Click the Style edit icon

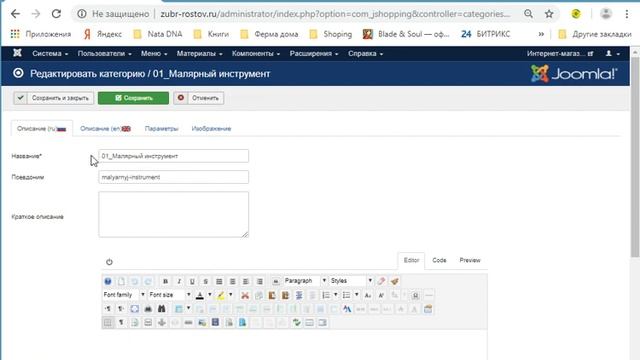[347, 309]
